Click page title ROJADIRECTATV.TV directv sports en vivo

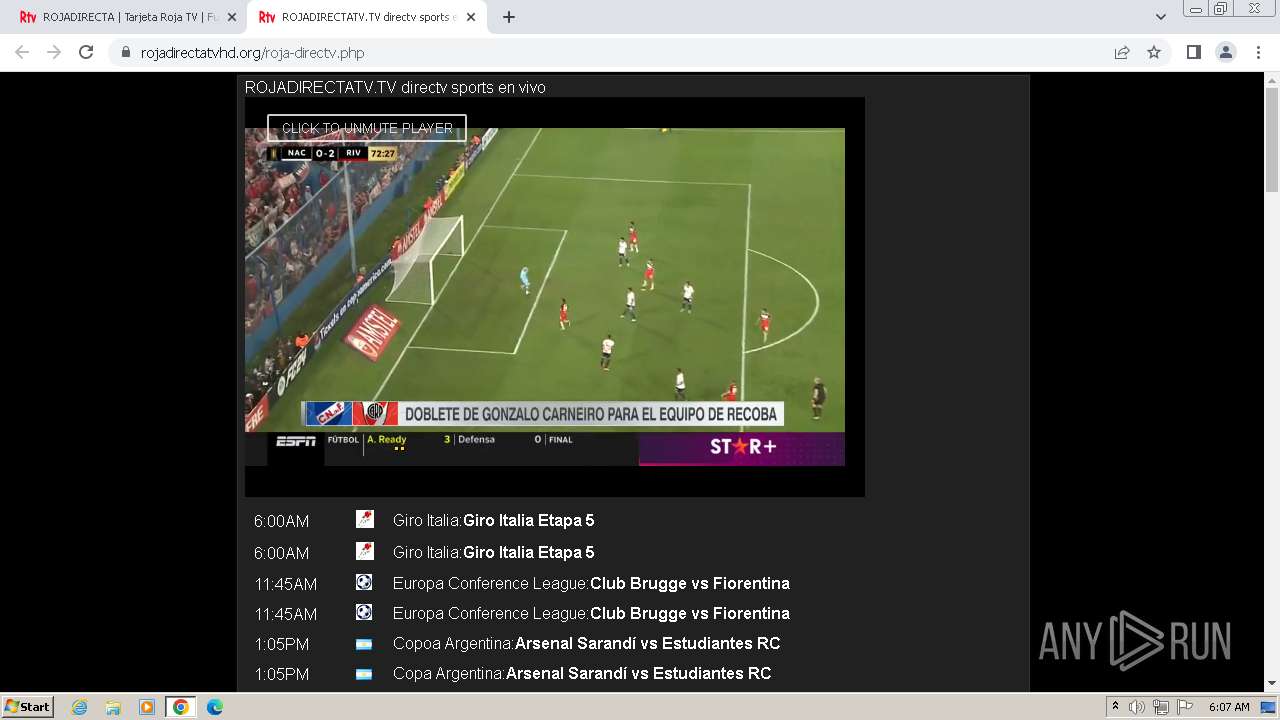395,88
